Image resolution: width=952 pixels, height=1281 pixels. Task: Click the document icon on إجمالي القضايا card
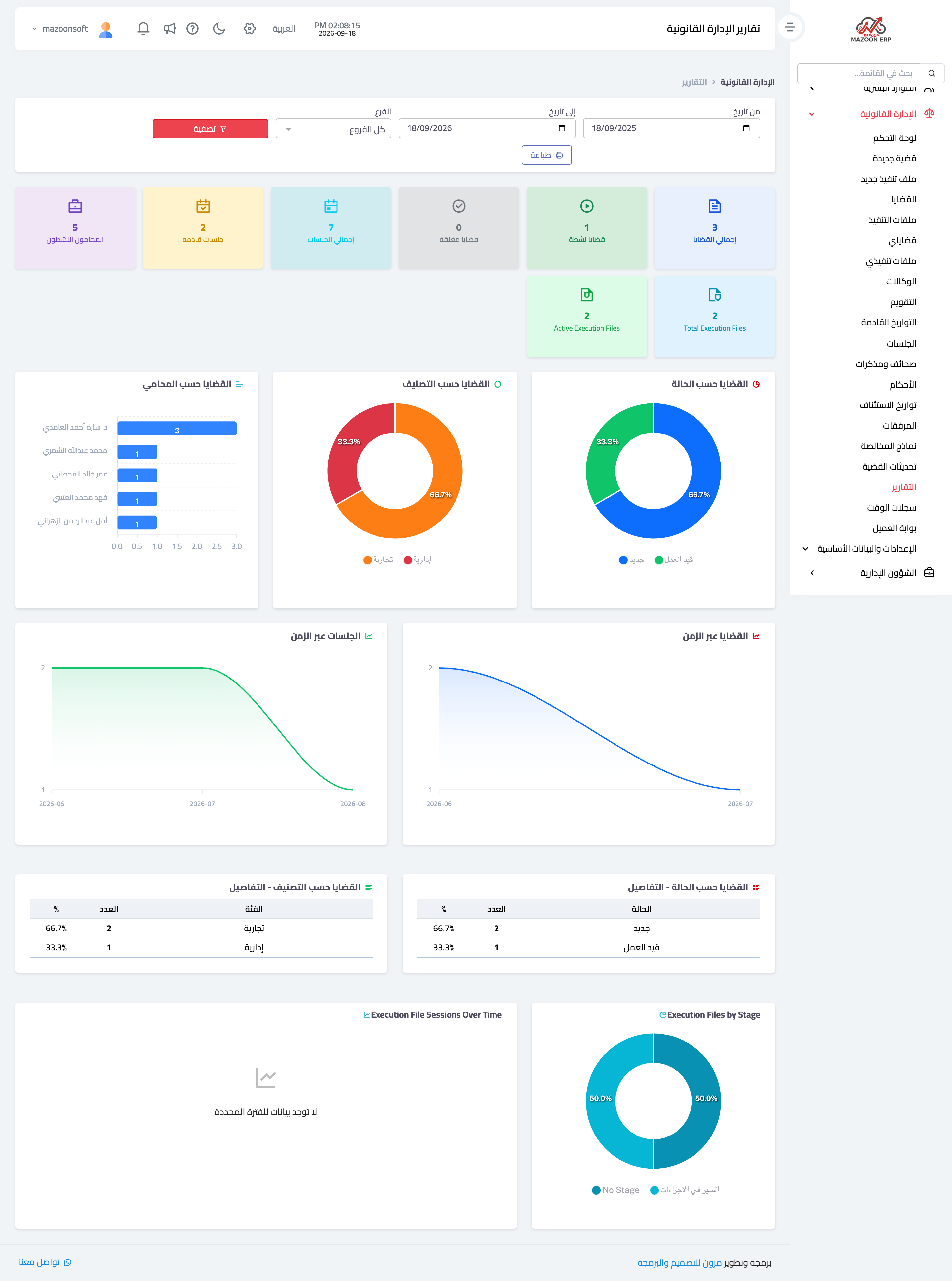coord(715,206)
